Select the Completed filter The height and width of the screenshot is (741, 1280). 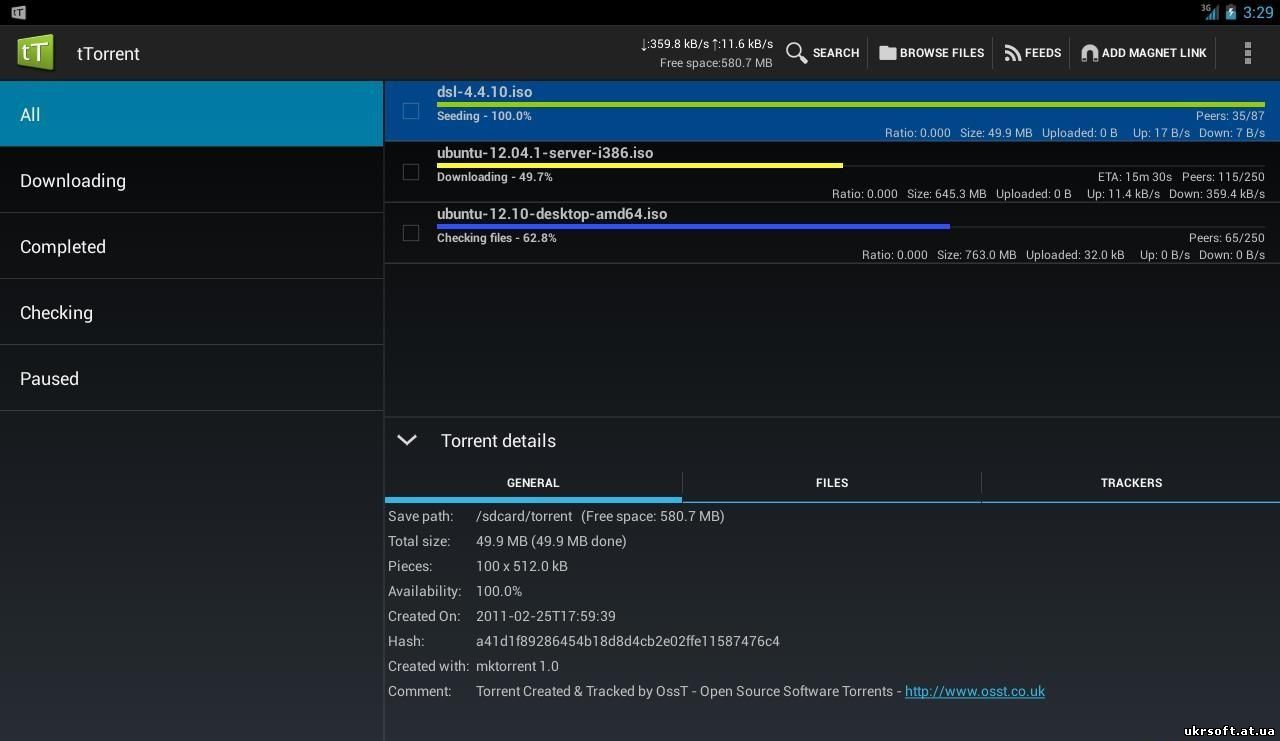tap(191, 246)
